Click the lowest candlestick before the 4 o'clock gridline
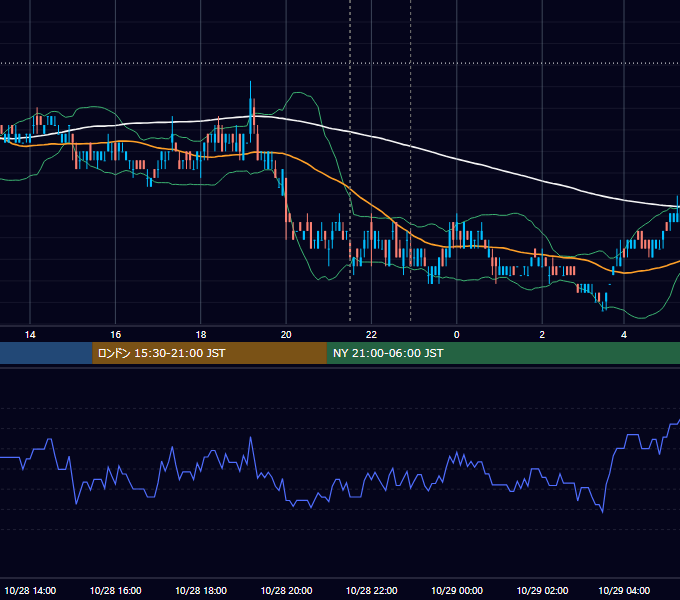 coord(603,306)
